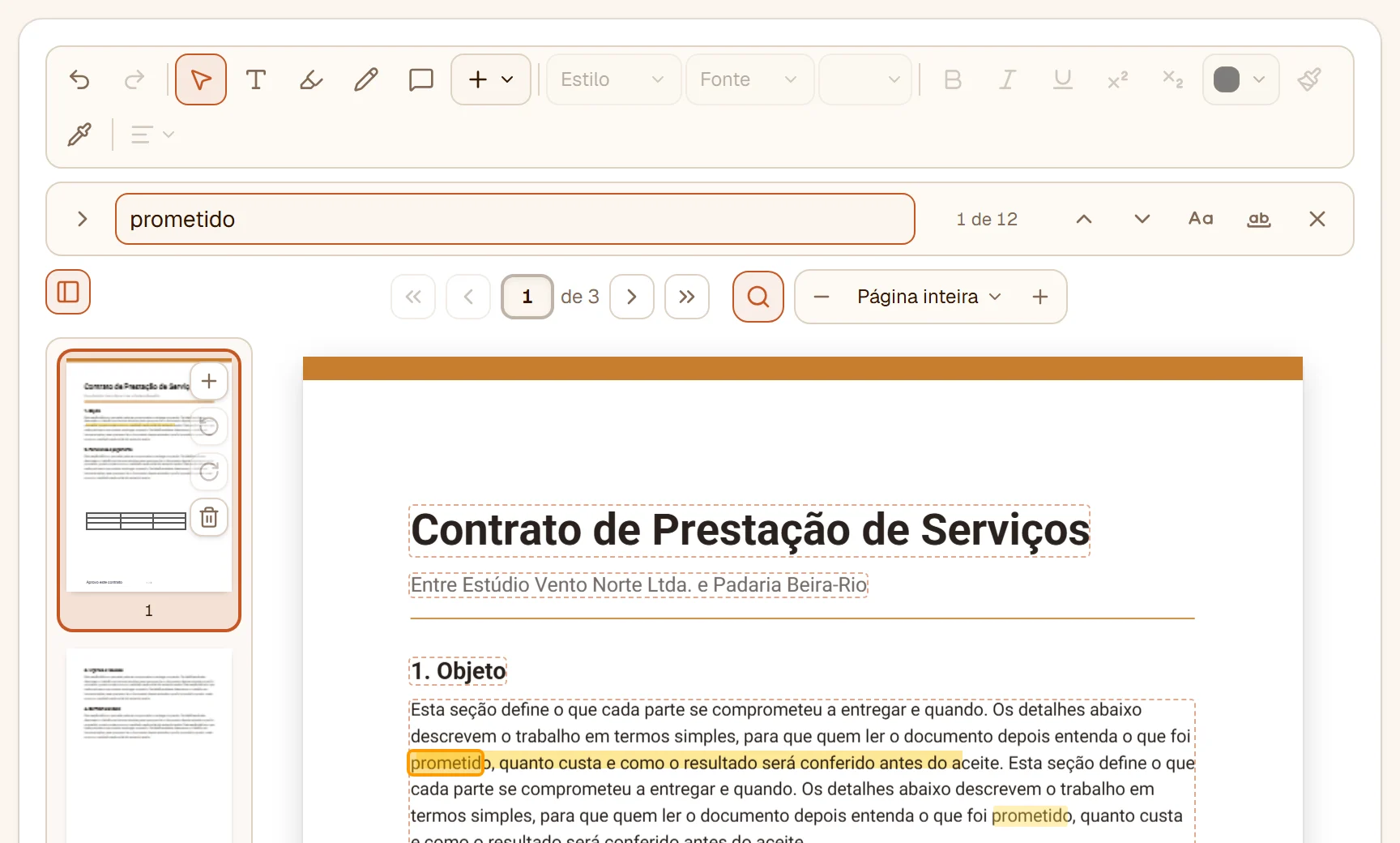This screenshot has height=843, width=1400.
Task: Zoom in with the plus button
Action: click(x=1040, y=297)
